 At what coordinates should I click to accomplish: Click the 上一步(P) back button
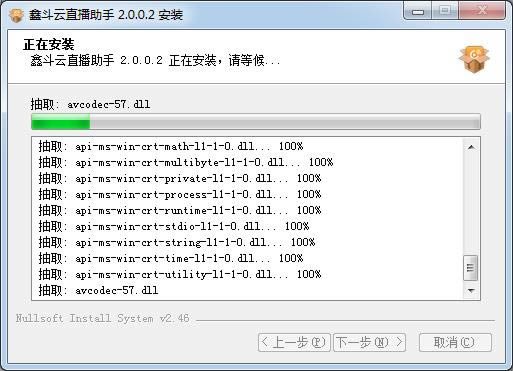(294, 342)
